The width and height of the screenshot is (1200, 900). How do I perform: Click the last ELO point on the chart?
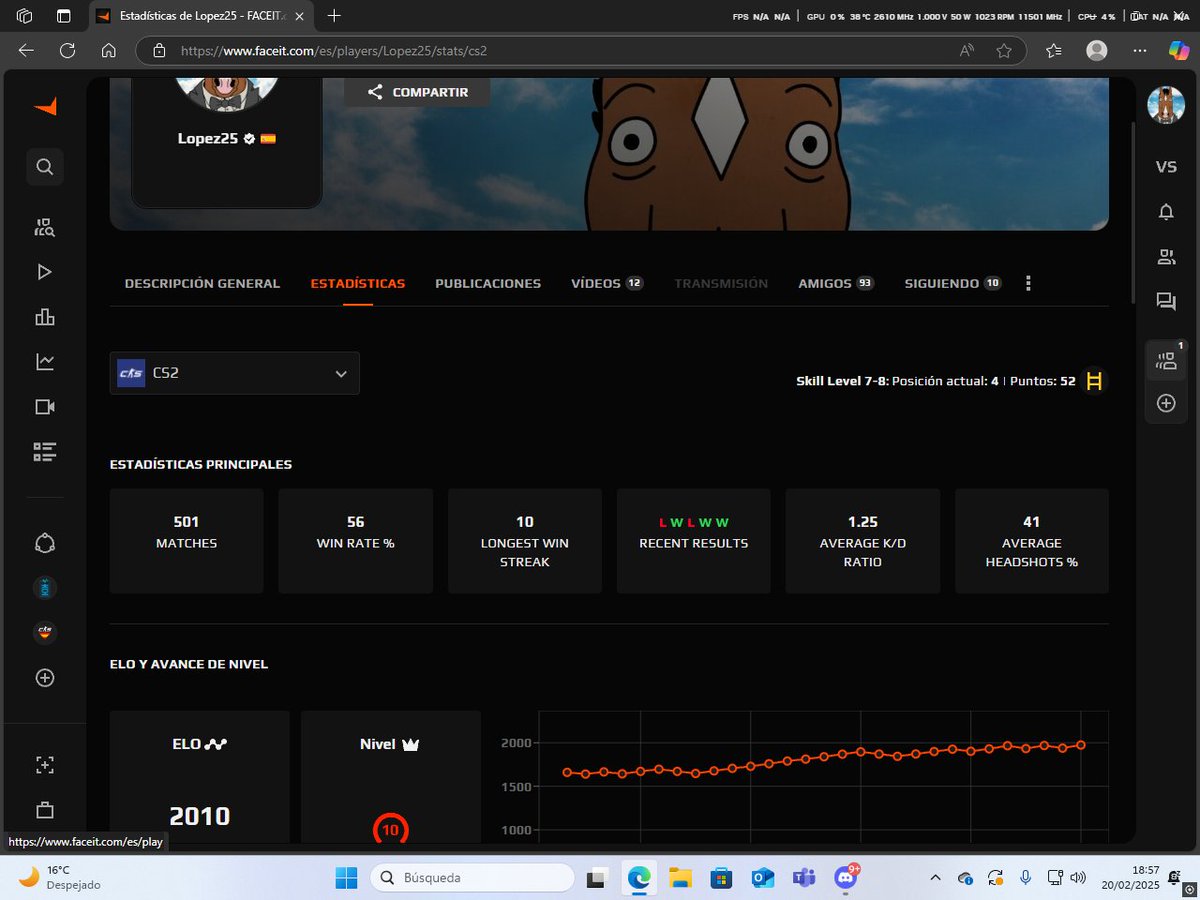click(1081, 744)
